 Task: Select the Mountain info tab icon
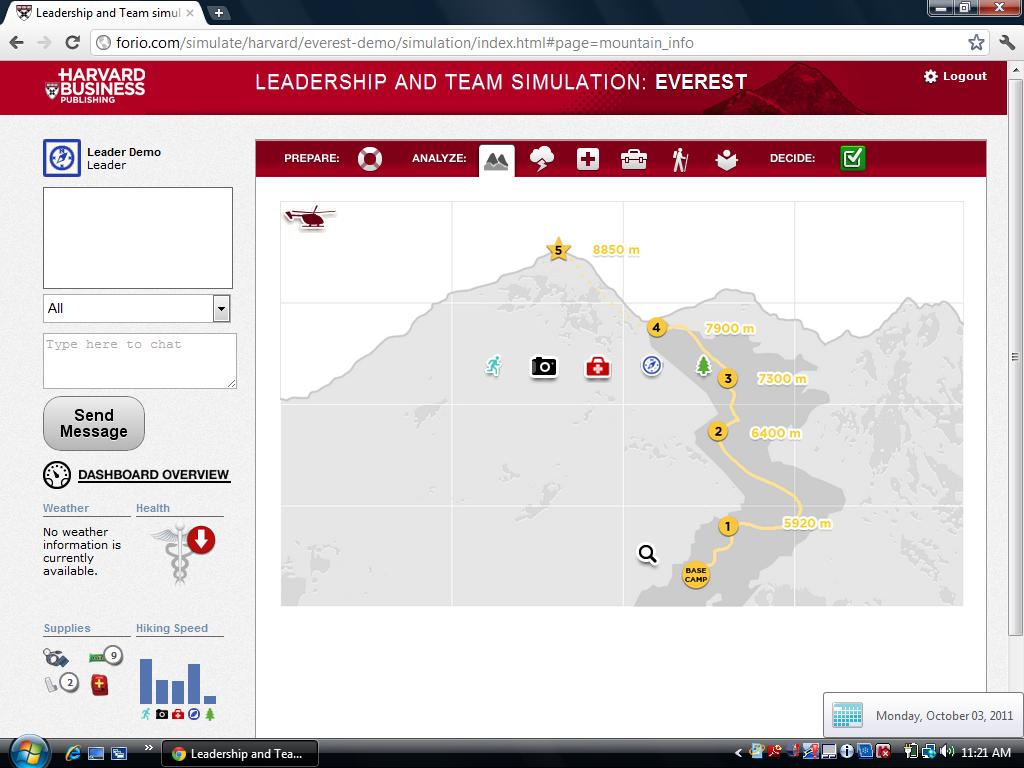(496, 161)
